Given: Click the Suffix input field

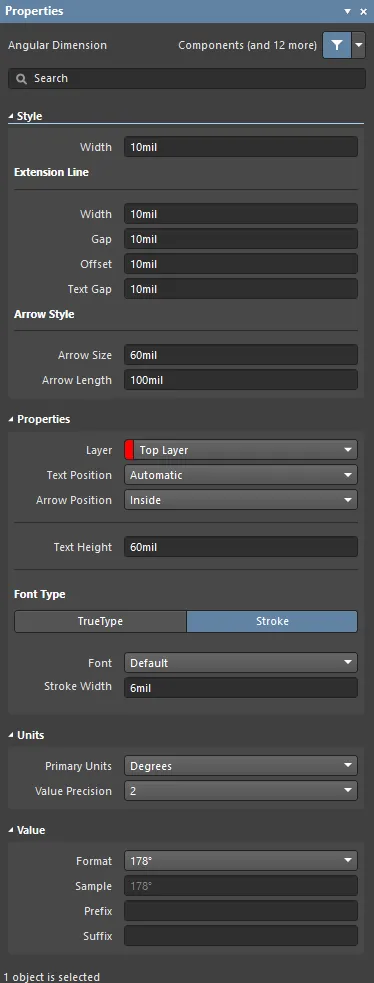Looking at the screenshot, I should 241,936.
